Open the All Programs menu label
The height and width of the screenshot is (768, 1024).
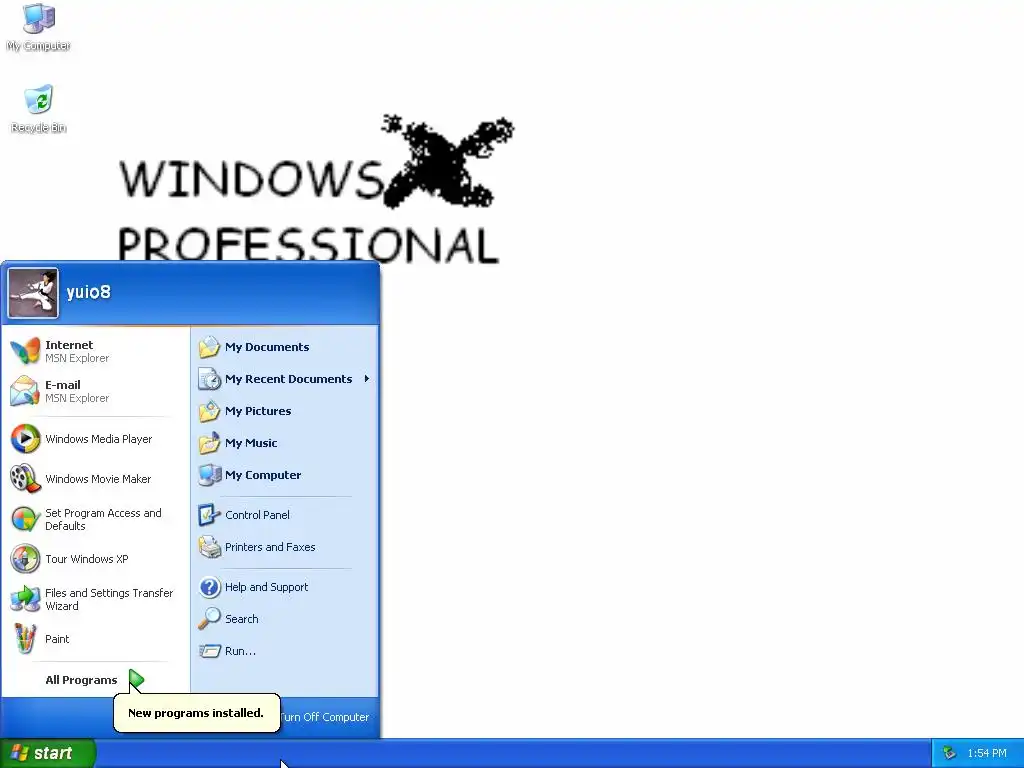(x=81, y=680)
